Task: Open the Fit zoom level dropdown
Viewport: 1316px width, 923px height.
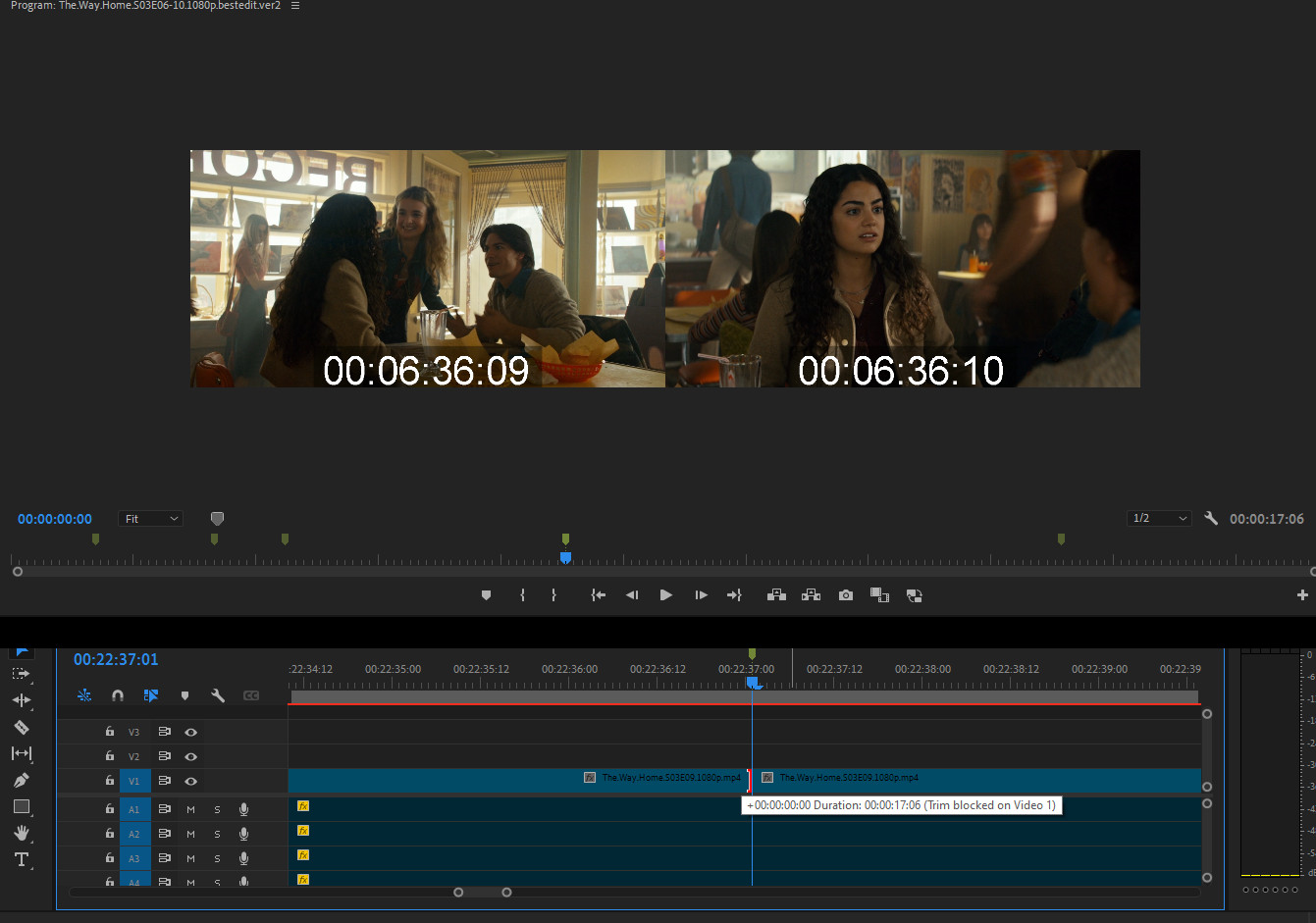Action: [151, 518]
